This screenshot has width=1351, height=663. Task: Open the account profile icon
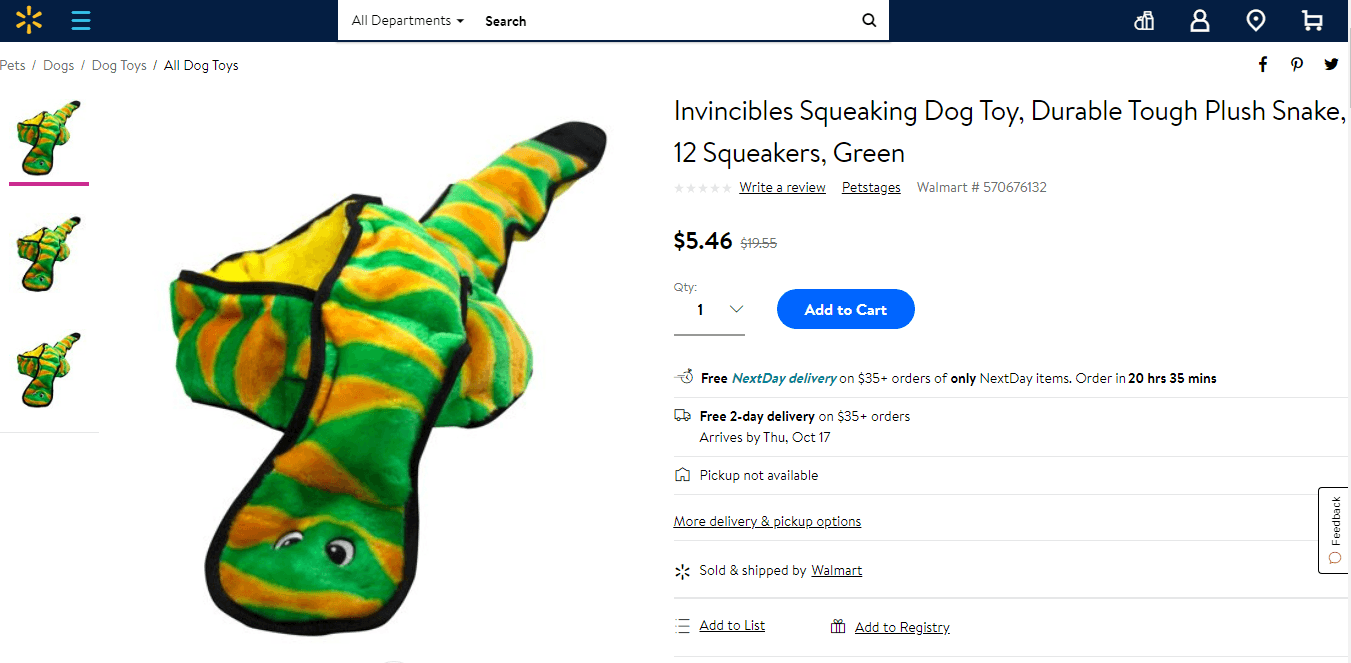point(1199,20)
